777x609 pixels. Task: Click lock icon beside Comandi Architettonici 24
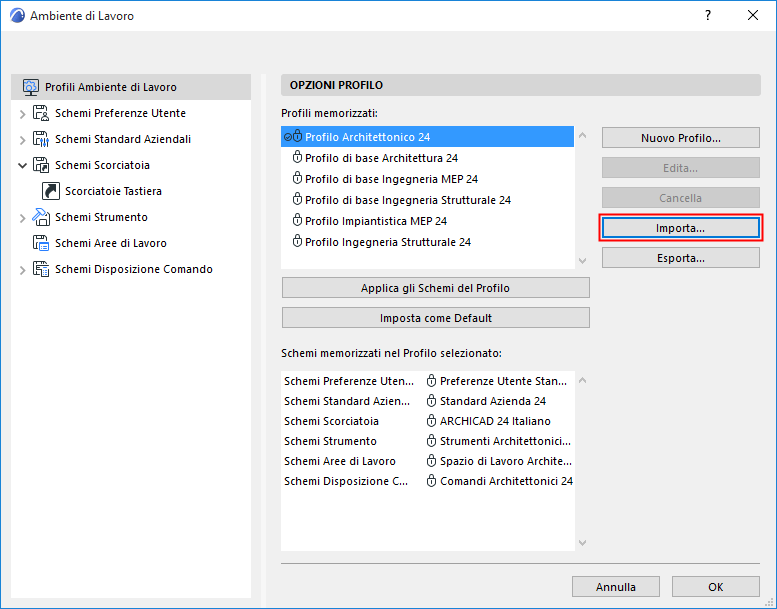pyautogui.click(x=432, y=481)
